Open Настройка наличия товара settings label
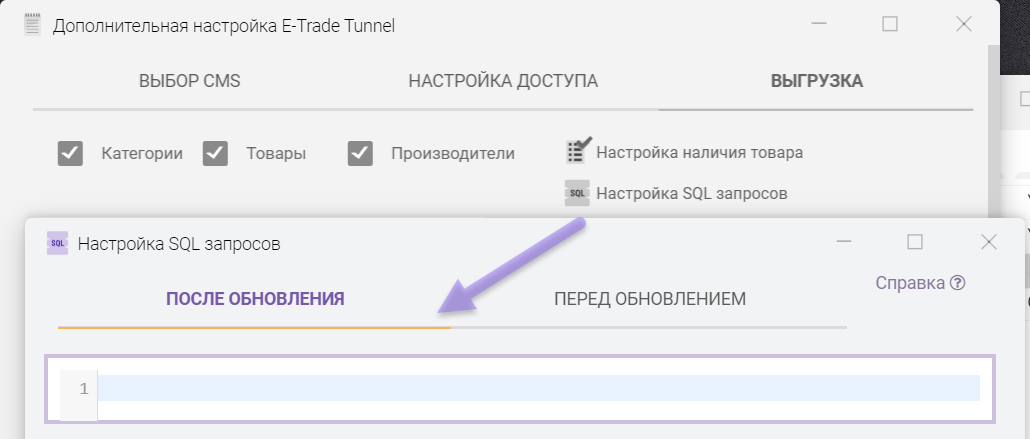 click(699, 153)
